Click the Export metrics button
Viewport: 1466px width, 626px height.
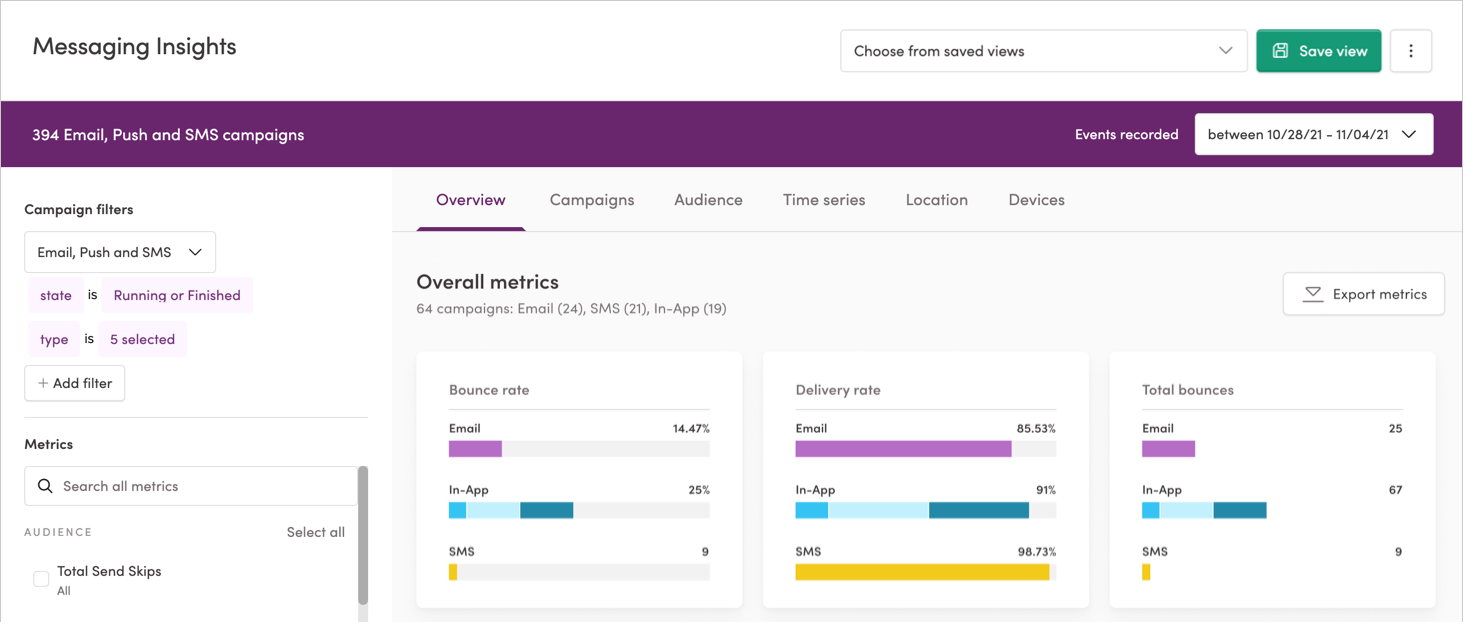pos(1363,293)
